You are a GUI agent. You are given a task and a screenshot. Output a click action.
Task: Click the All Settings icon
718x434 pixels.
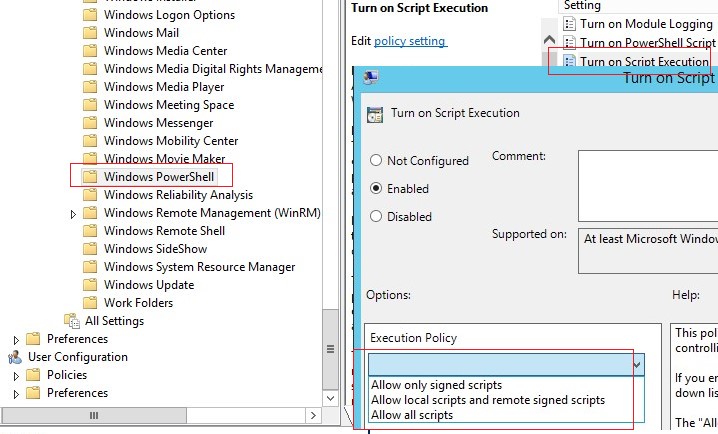pyautogui.click(x=71, y=321)
